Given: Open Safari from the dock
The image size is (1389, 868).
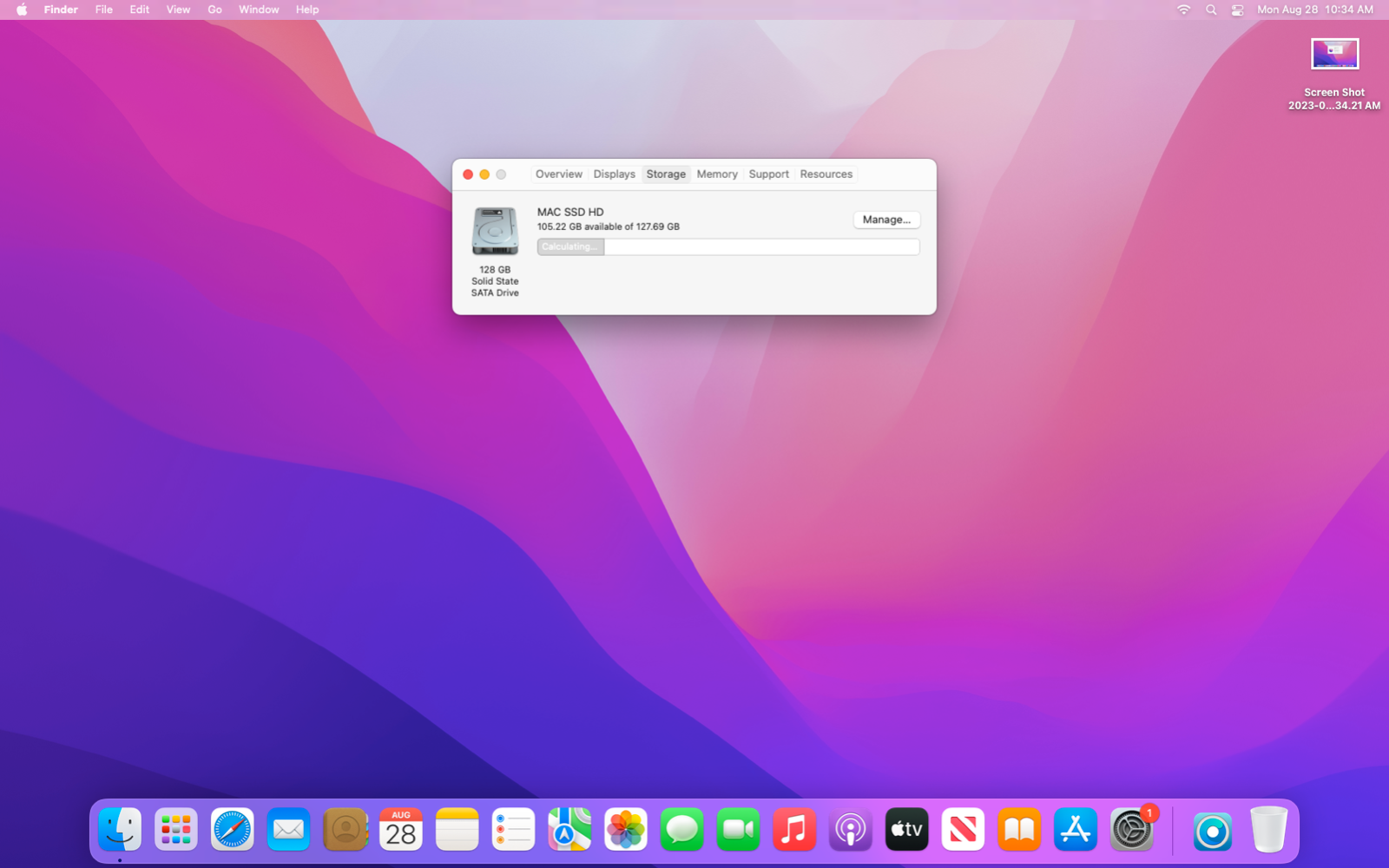Looking at the screenshot, I should (232, 830).
